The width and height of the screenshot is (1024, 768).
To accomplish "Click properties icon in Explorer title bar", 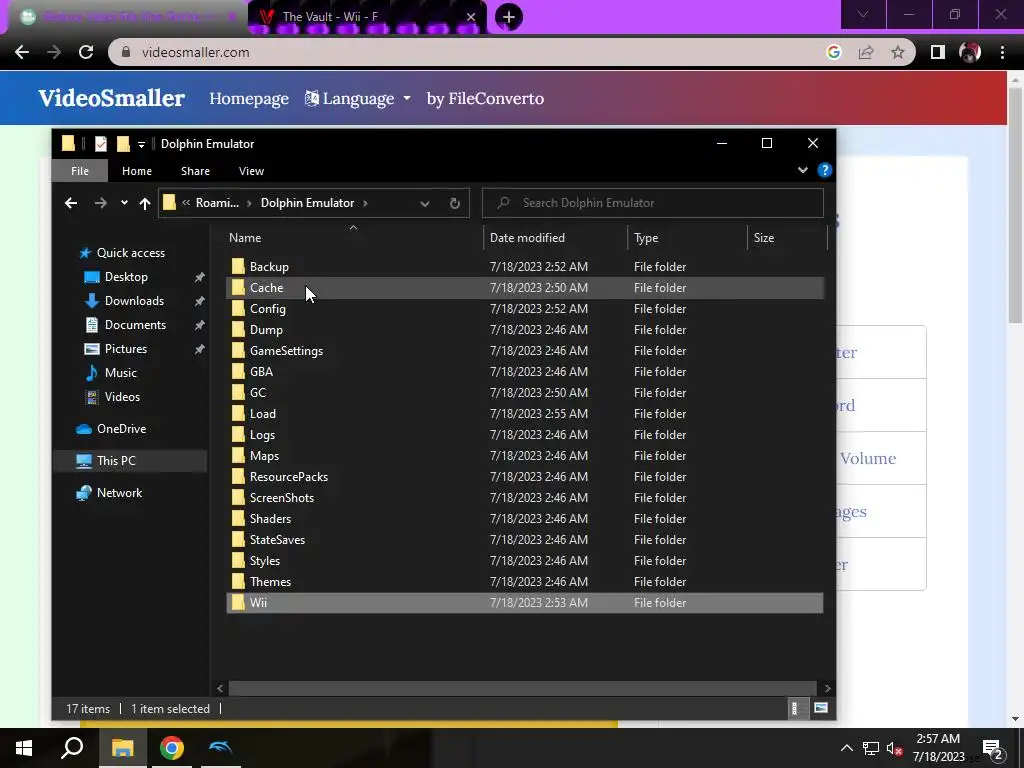I will click(101, 144).
